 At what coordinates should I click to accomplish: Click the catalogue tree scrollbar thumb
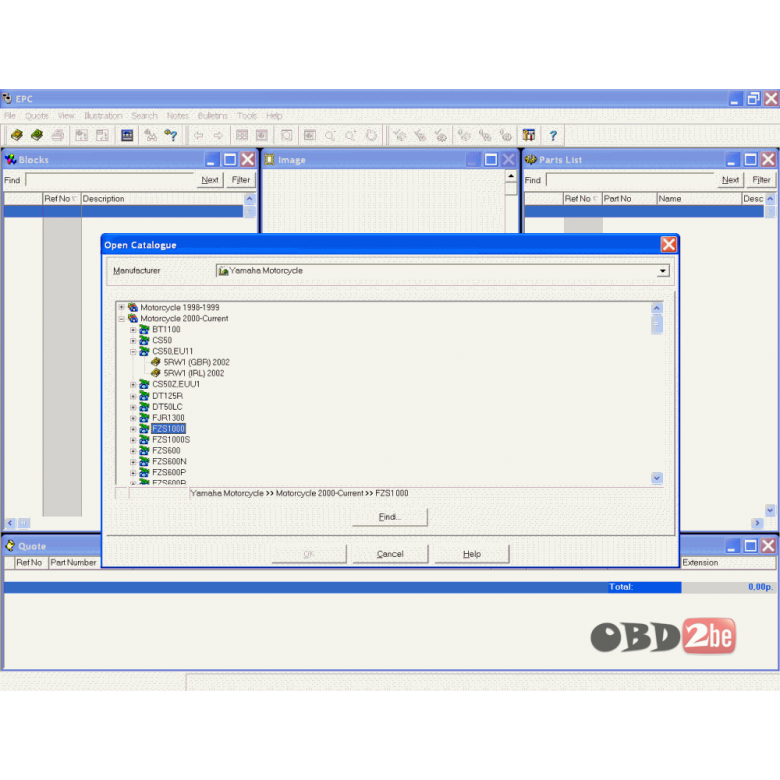pyautogui.click(x=657, y=324)
